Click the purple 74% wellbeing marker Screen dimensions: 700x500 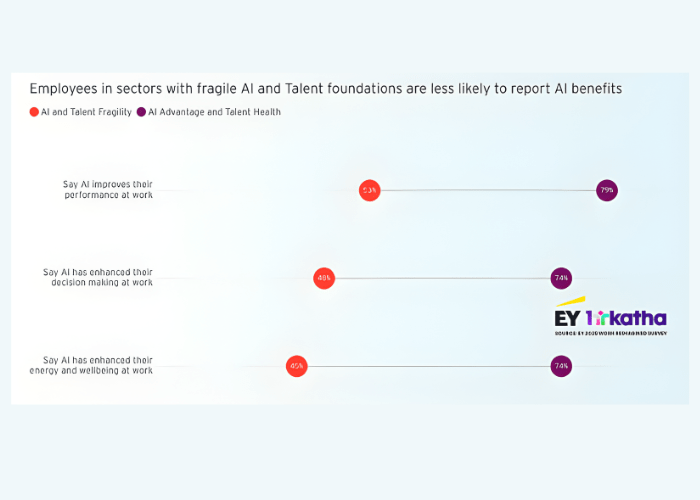click(561, 367)
